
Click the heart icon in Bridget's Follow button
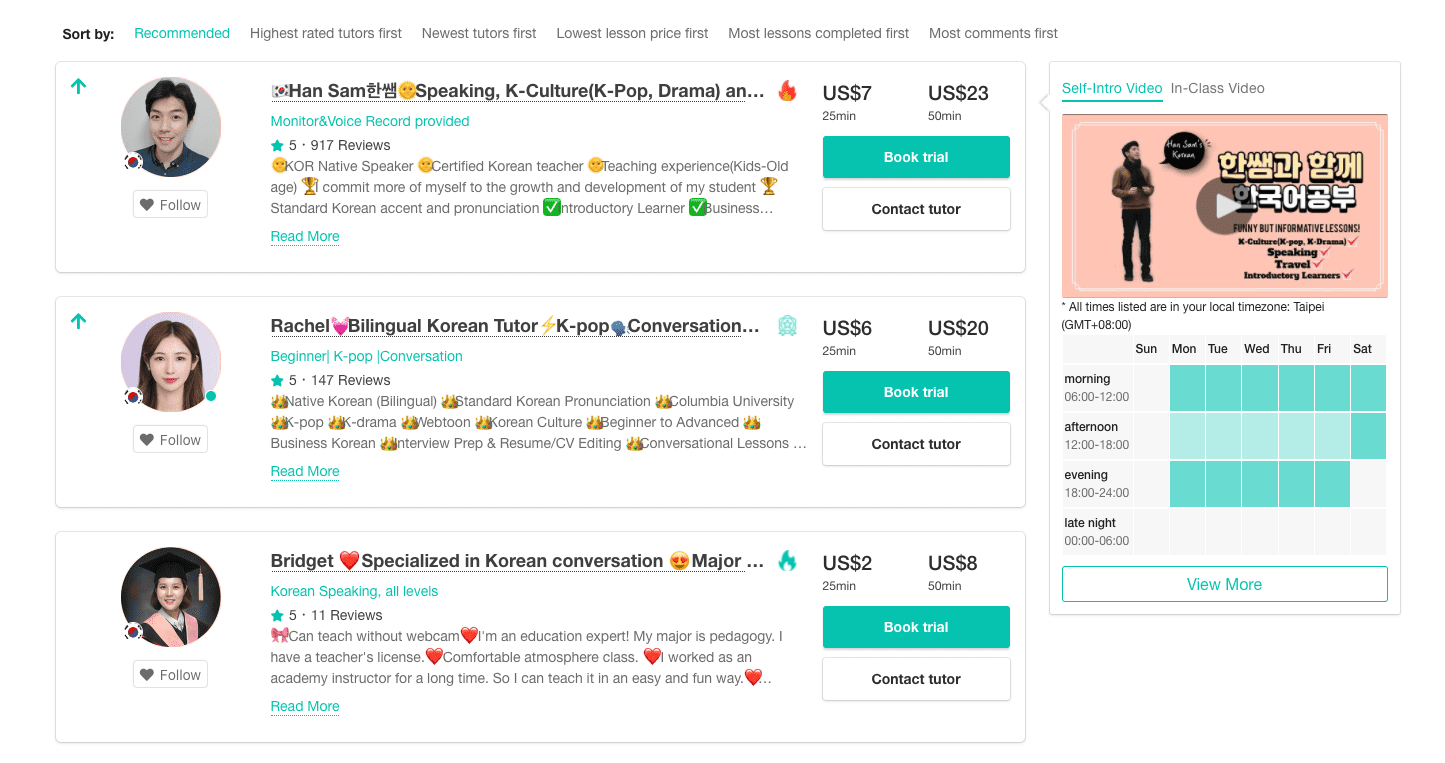tap(148, 674)
